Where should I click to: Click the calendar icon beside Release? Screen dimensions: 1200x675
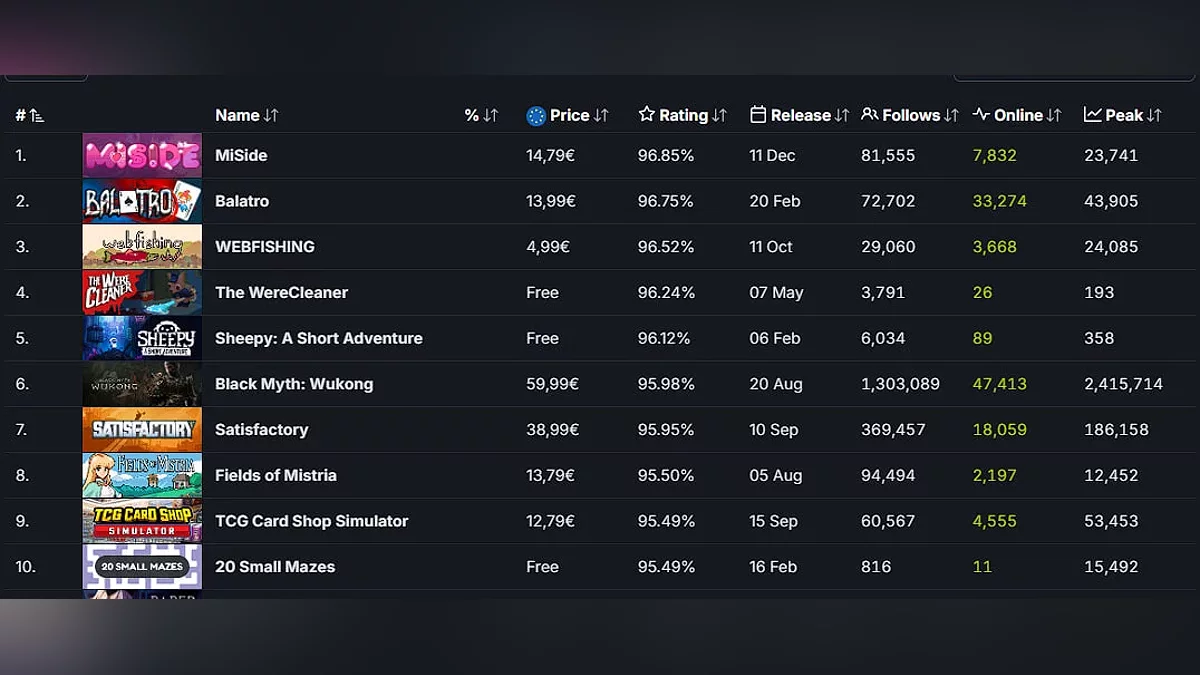tap(758, 115)
